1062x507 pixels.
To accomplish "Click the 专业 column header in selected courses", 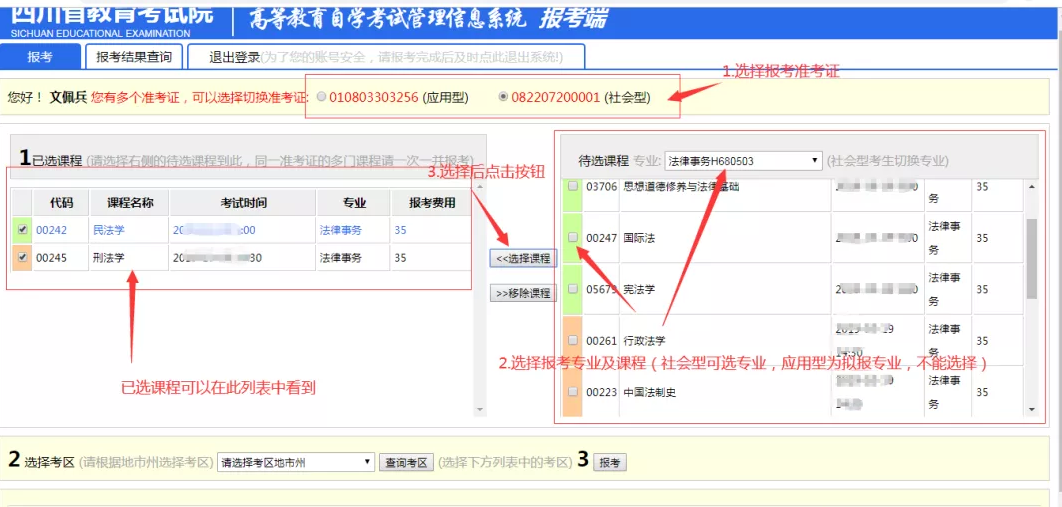I will click(354, 202).
